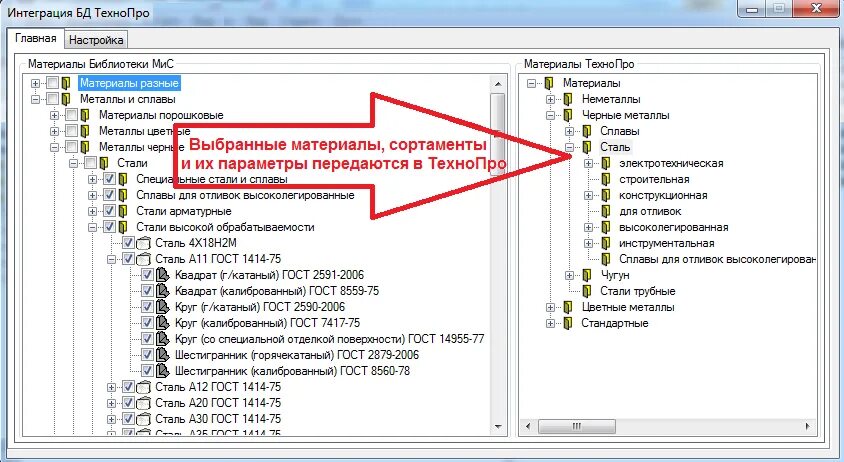Click folder icon beside строительная
Screen dimensions: 844x462
pyautogui.click(x=606, y=179)
